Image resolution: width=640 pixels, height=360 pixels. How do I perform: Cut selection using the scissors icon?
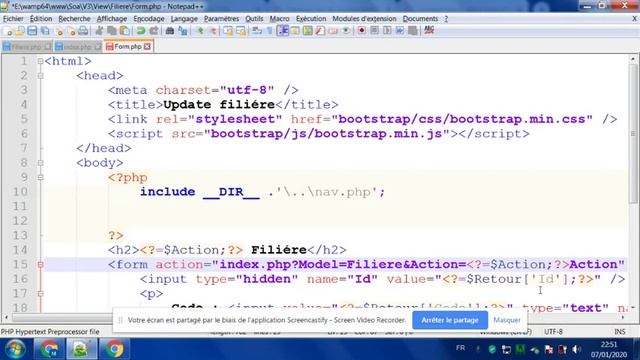click(99, 31)
